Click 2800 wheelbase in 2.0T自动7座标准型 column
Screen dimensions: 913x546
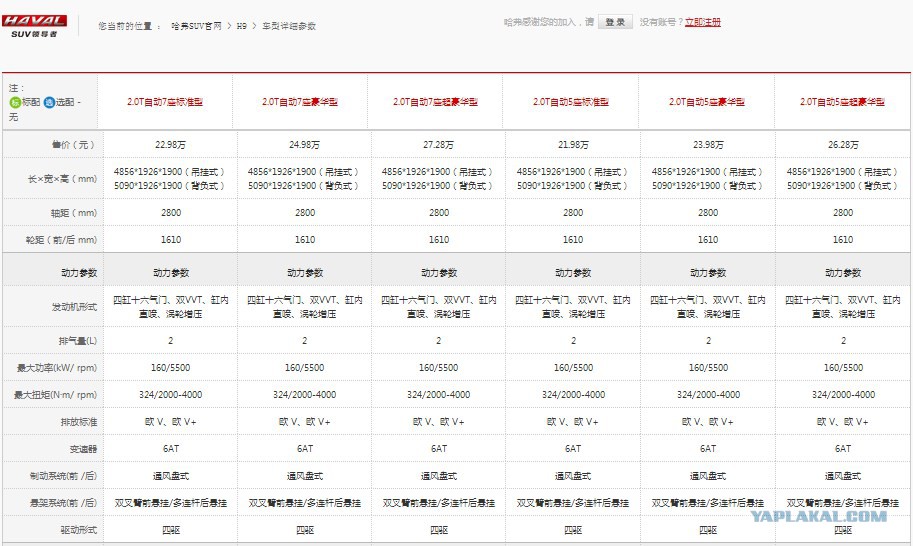pyautogui.click(x=171, y=213)
